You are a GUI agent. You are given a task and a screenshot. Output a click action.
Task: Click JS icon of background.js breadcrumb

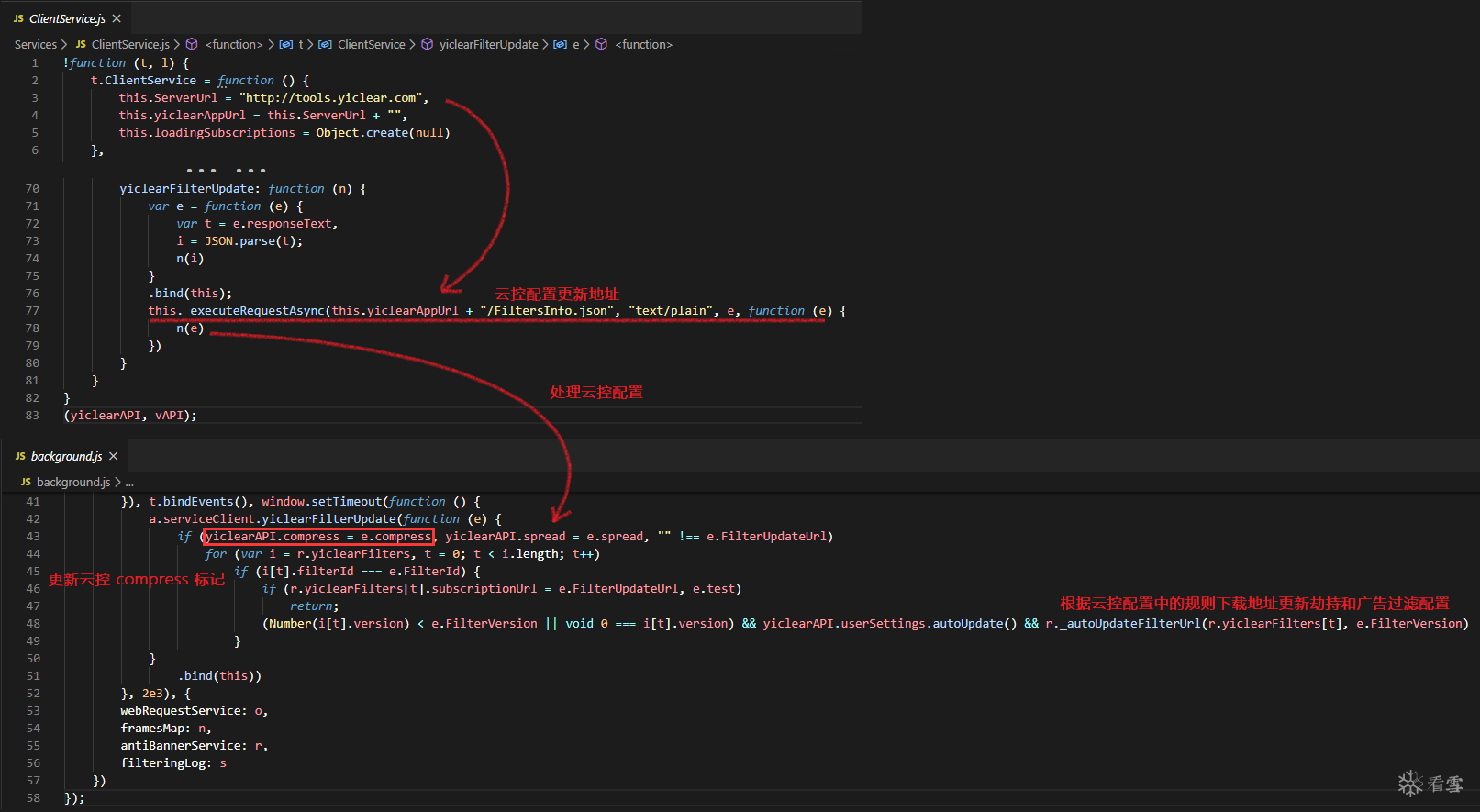click(26, 482)
